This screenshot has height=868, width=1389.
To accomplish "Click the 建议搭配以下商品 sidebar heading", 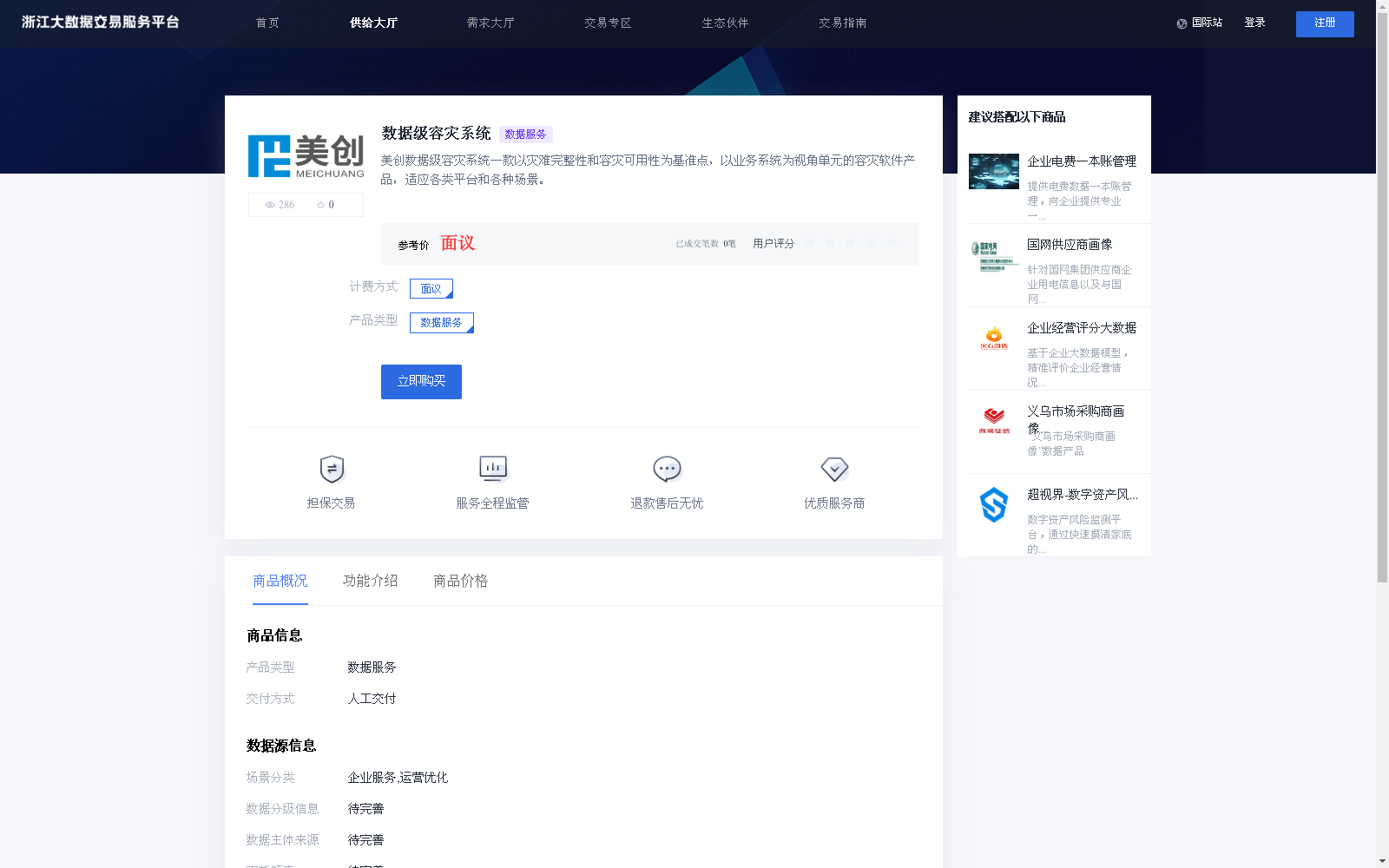I will (1017, 117).
